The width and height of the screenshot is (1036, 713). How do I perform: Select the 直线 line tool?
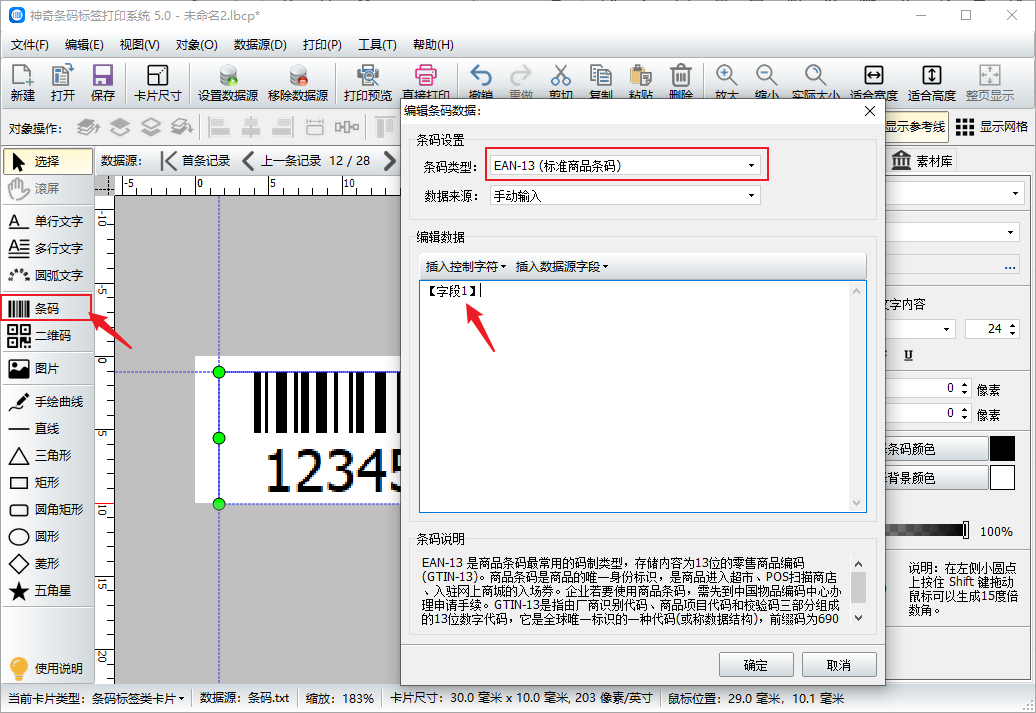(47, 429)
